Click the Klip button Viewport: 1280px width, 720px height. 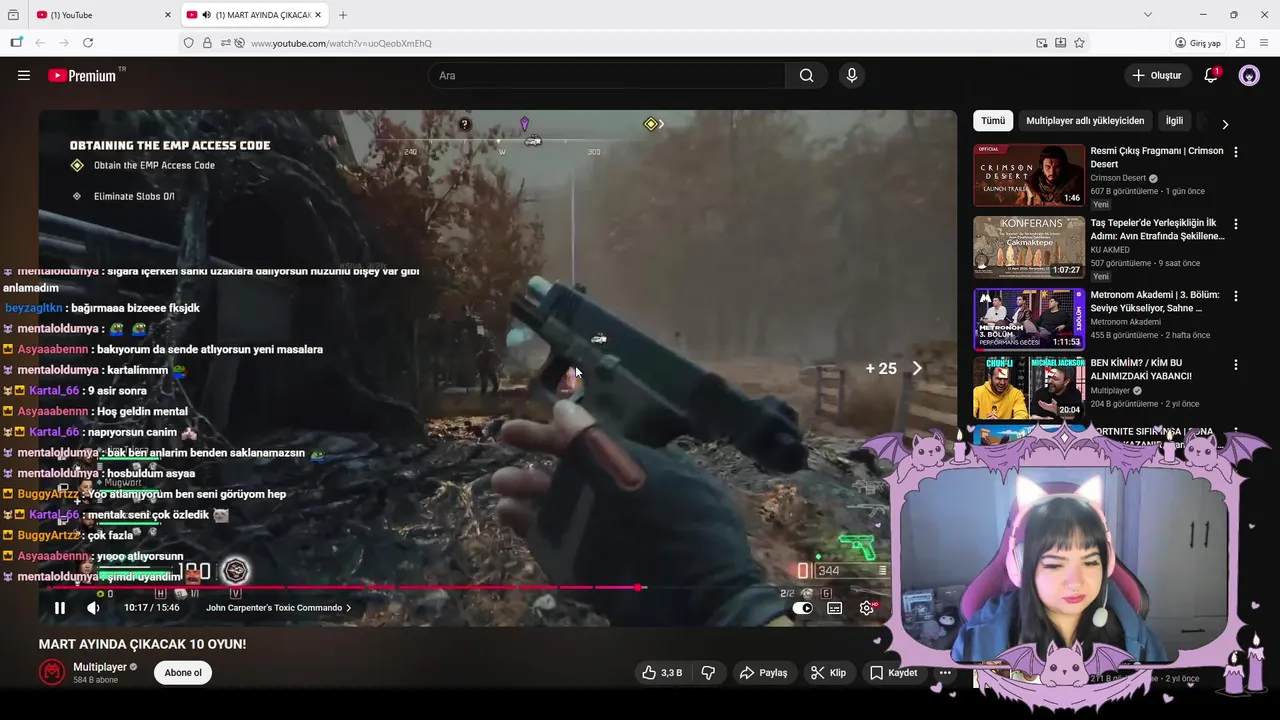[x=828, y=673]
